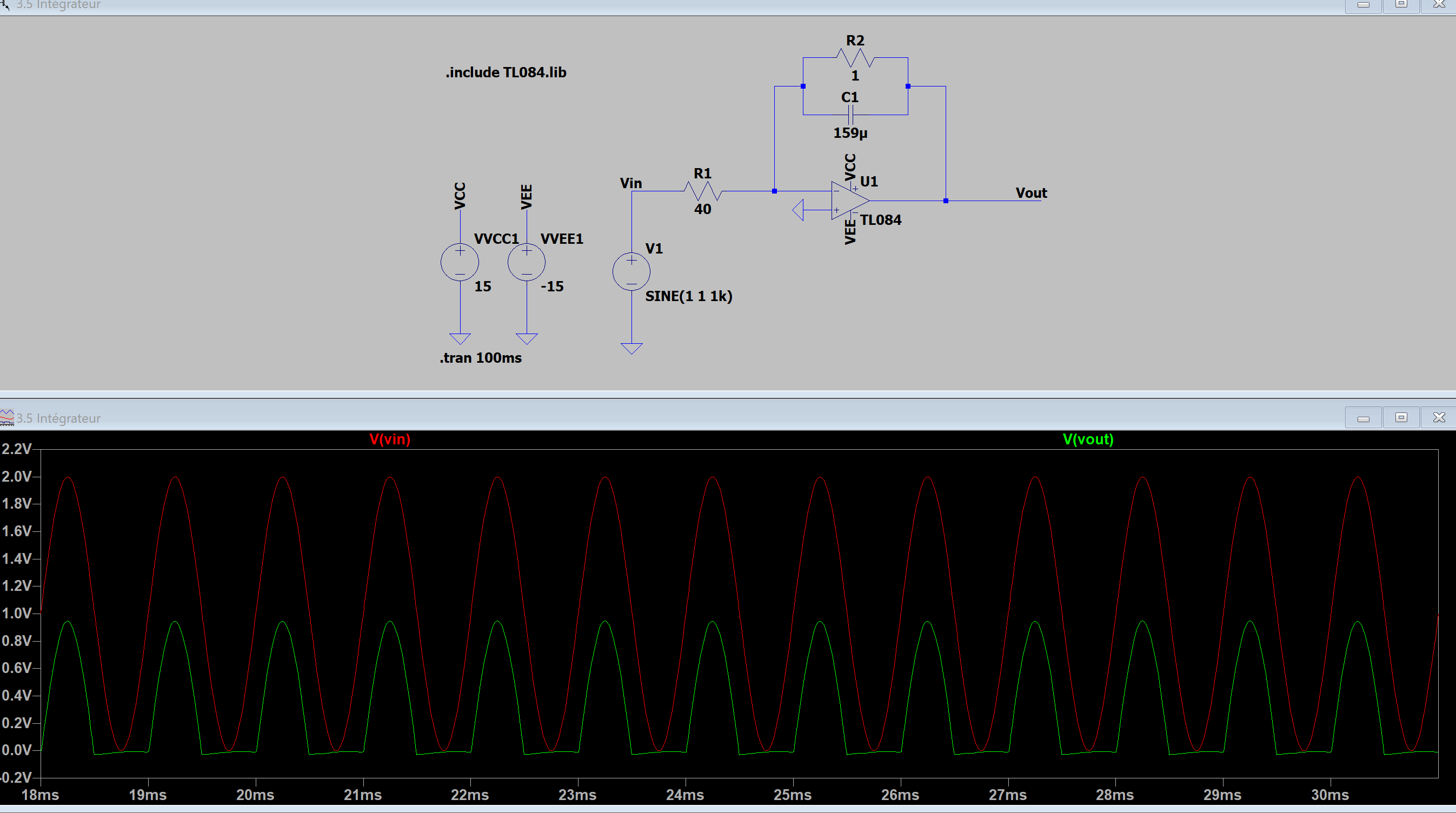The image size is (1456, 813).
Task: Click the V(vin) red trace label
Action: 390,439
